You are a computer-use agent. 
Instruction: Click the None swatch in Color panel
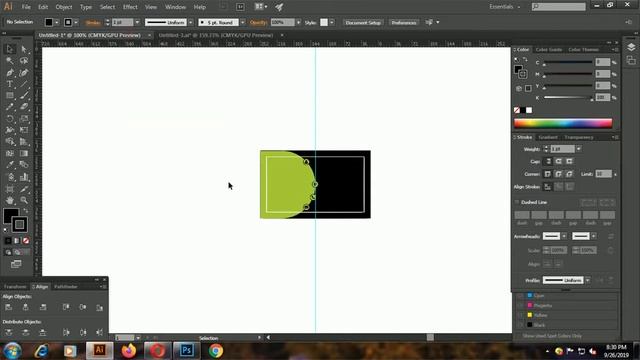tap(517, 110)
